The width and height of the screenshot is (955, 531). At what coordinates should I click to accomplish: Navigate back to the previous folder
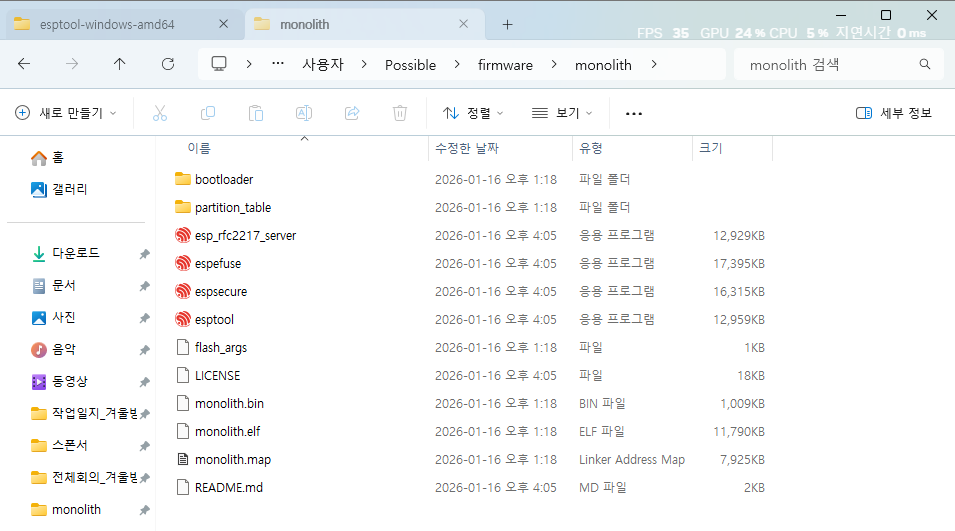point(24,64)
